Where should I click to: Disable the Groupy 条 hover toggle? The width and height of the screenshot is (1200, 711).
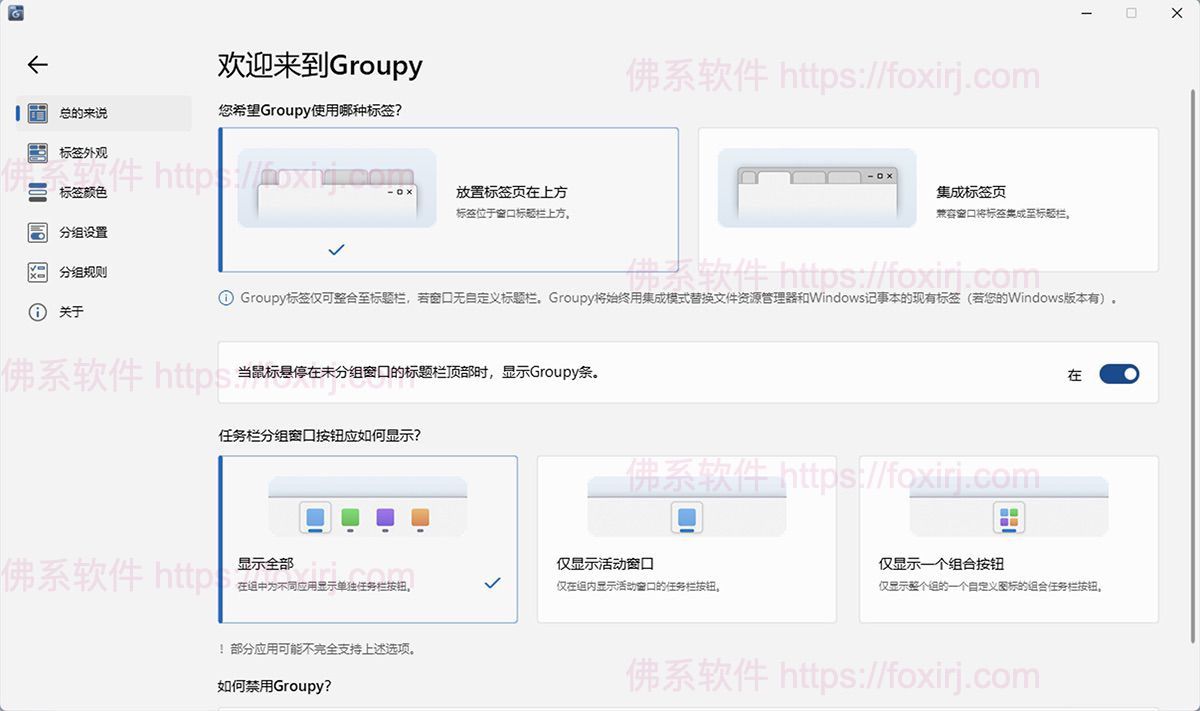coord(1119,372)
